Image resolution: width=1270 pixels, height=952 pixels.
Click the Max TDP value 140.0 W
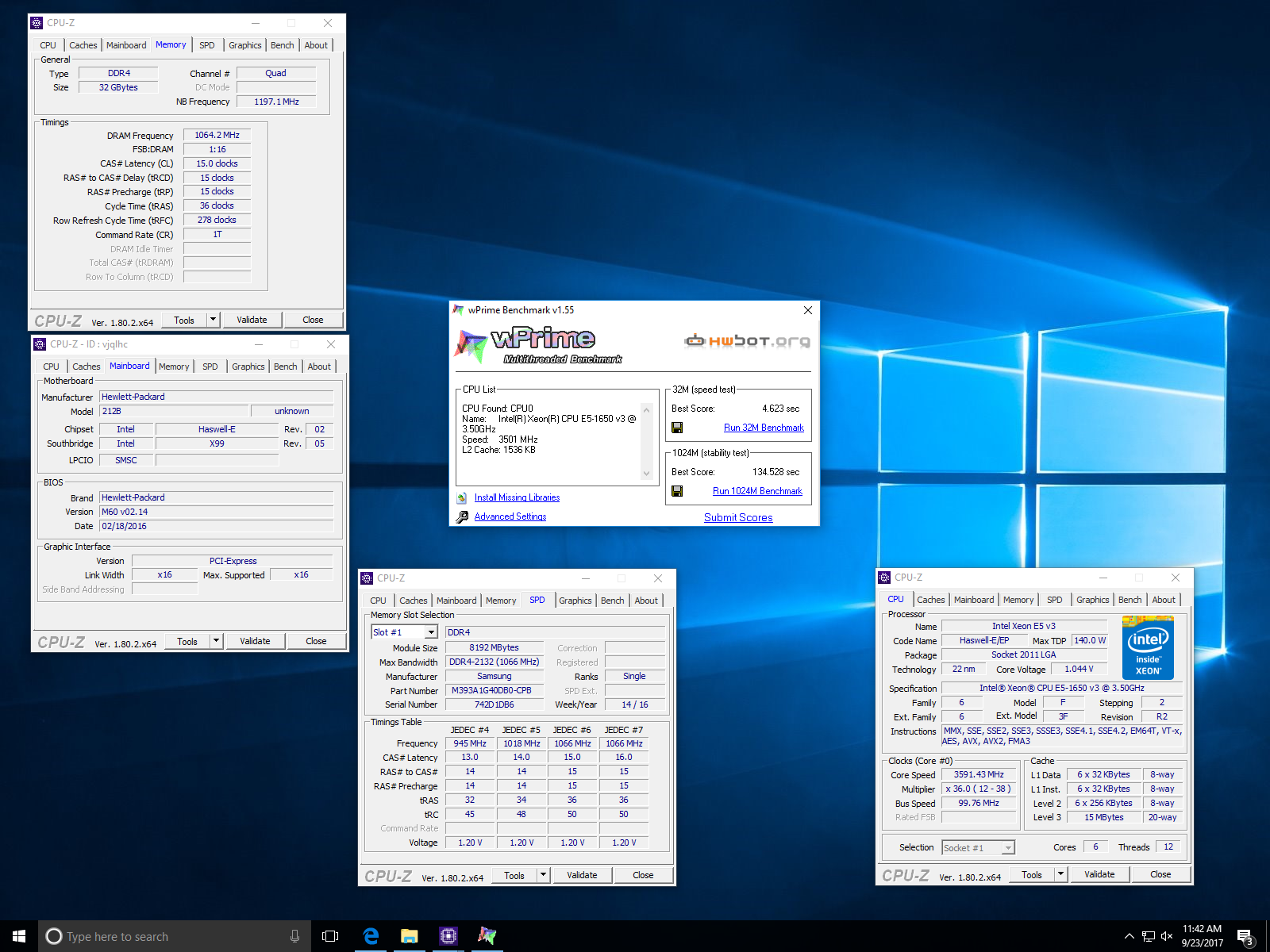pos(1091,641)
